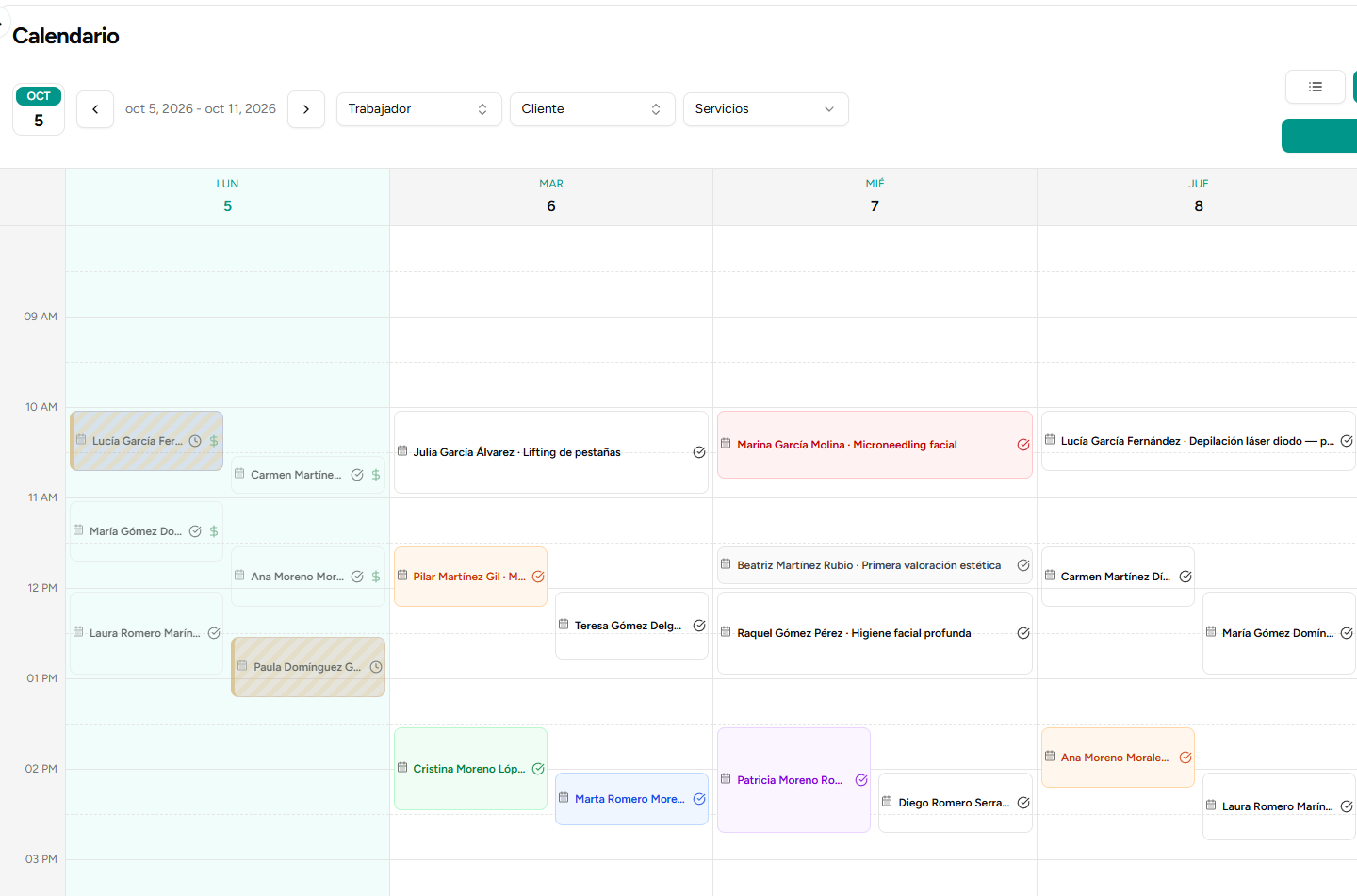The height and width of the screenshot is (896, 1357).
Task: Open the Julia García Álvarez Lifting de pestañas appointment
Action: coord(551,452)
